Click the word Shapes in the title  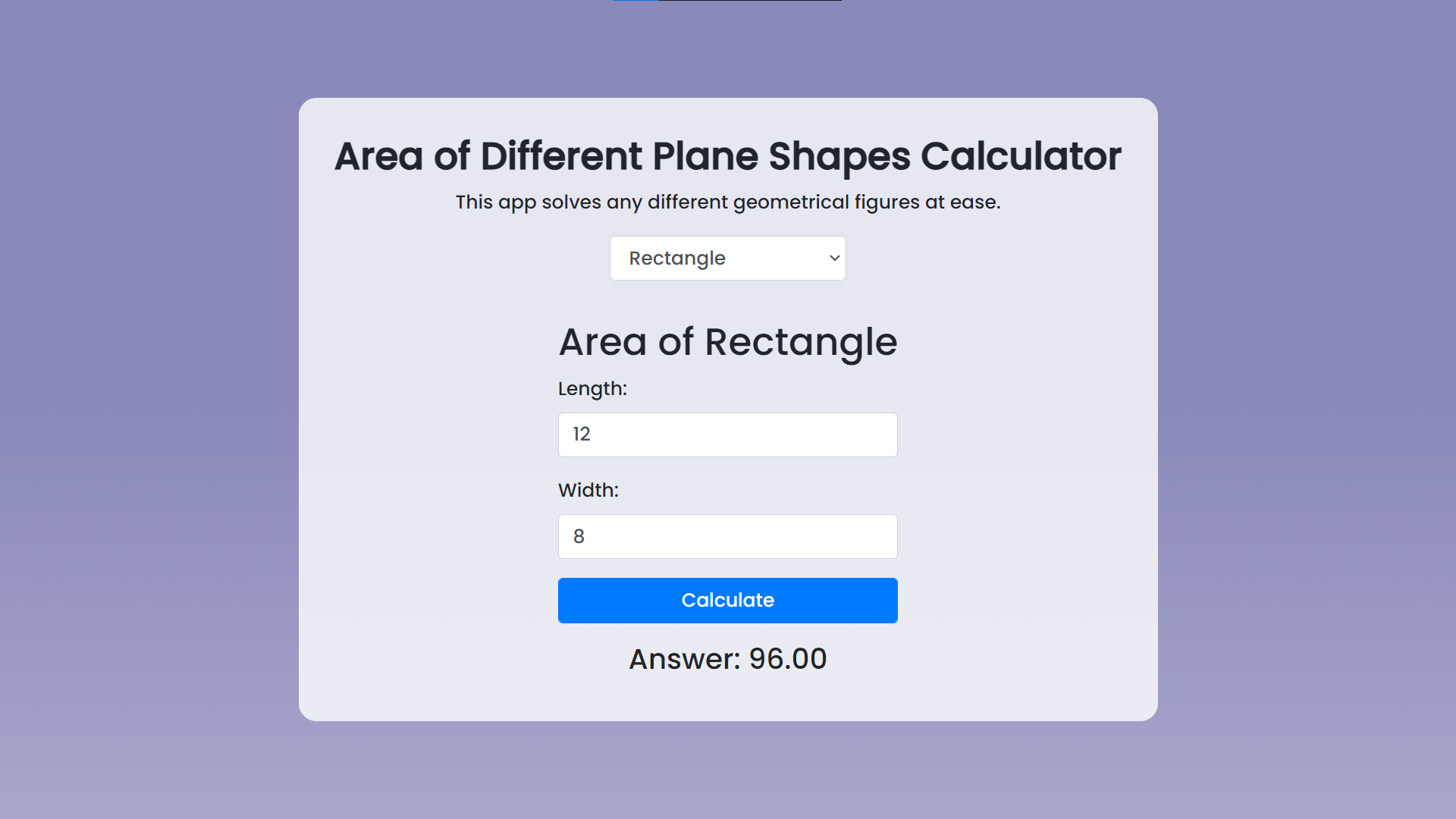click(x=839, y=156)
